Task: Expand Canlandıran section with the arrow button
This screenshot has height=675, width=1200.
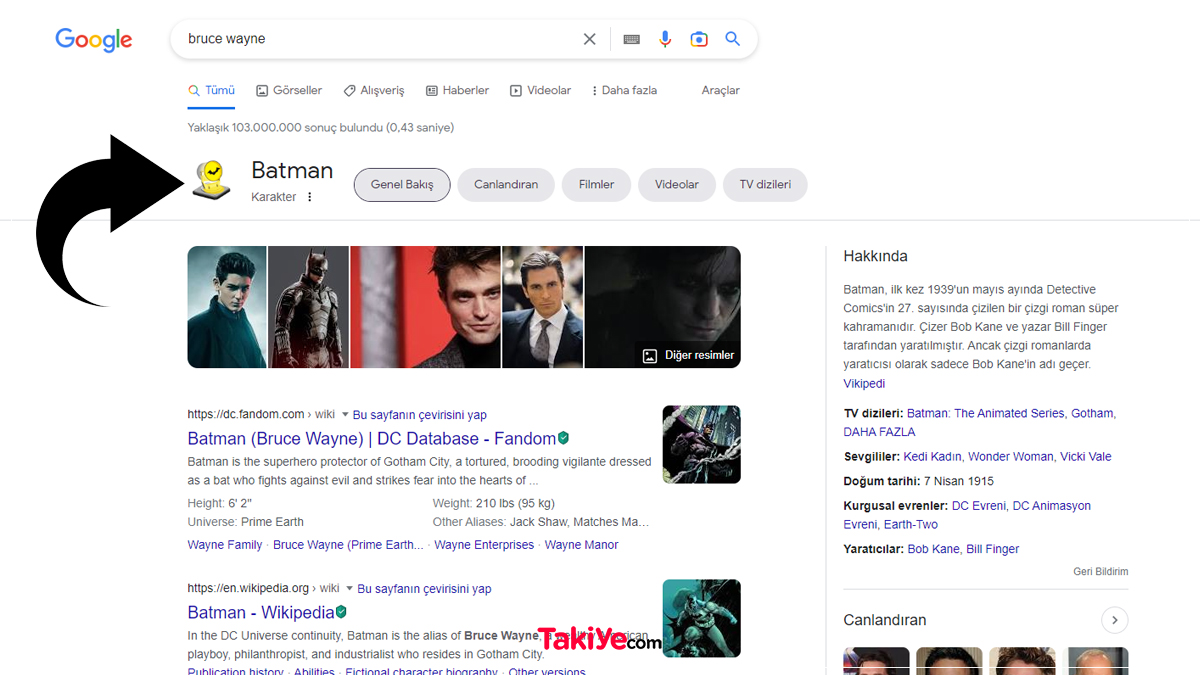Action: click(1115, 620)
